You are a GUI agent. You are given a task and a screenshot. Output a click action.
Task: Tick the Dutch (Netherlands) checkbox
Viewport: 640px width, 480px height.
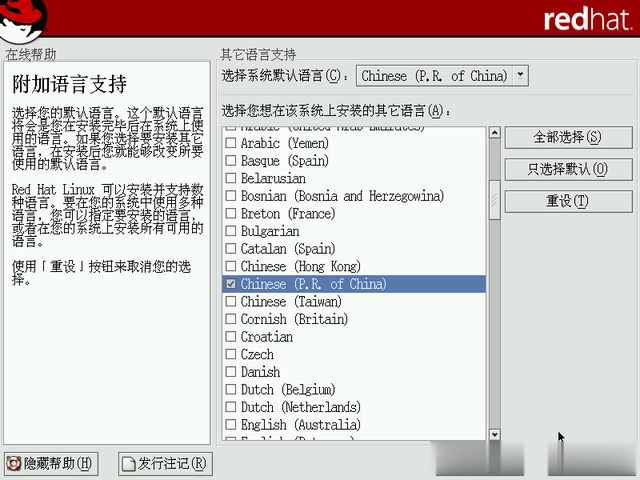click(231, 407)
